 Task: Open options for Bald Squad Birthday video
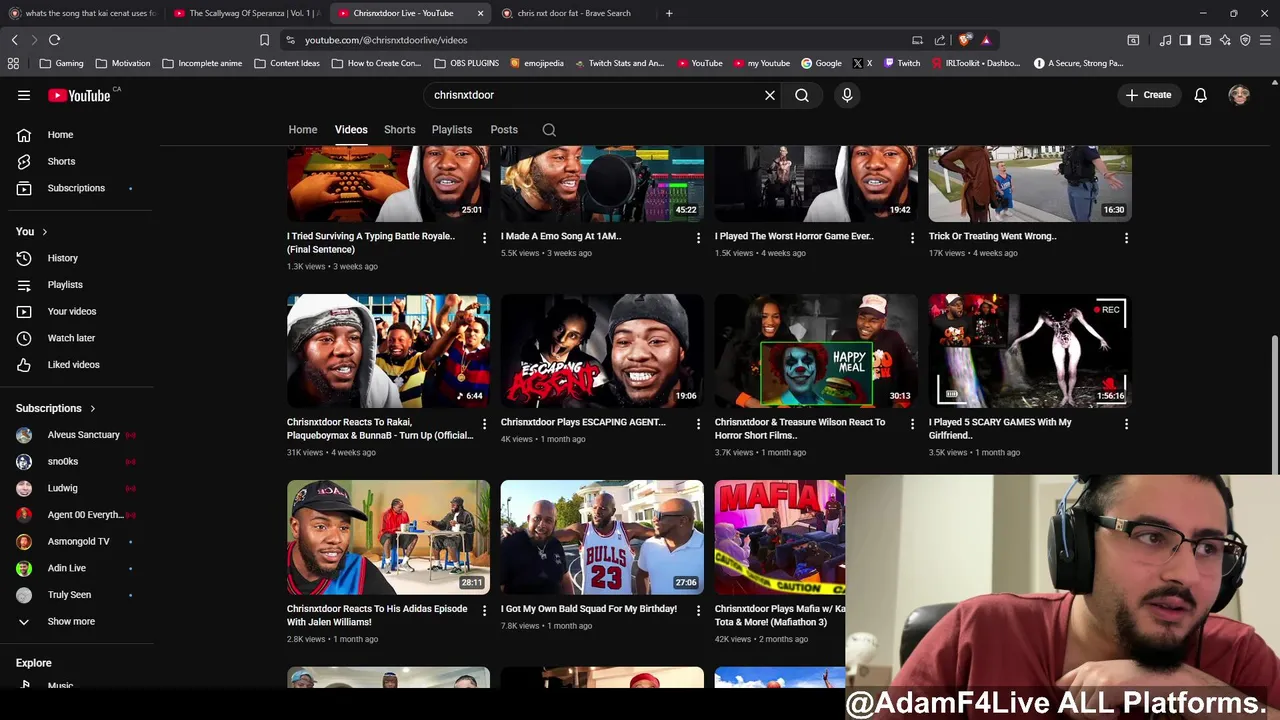698,610
